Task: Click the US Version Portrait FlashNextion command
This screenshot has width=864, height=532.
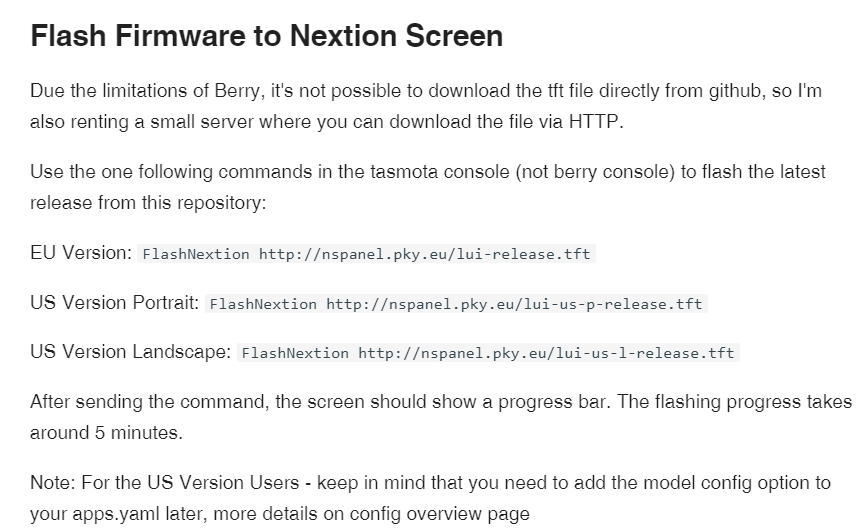Action: (455, 303)
